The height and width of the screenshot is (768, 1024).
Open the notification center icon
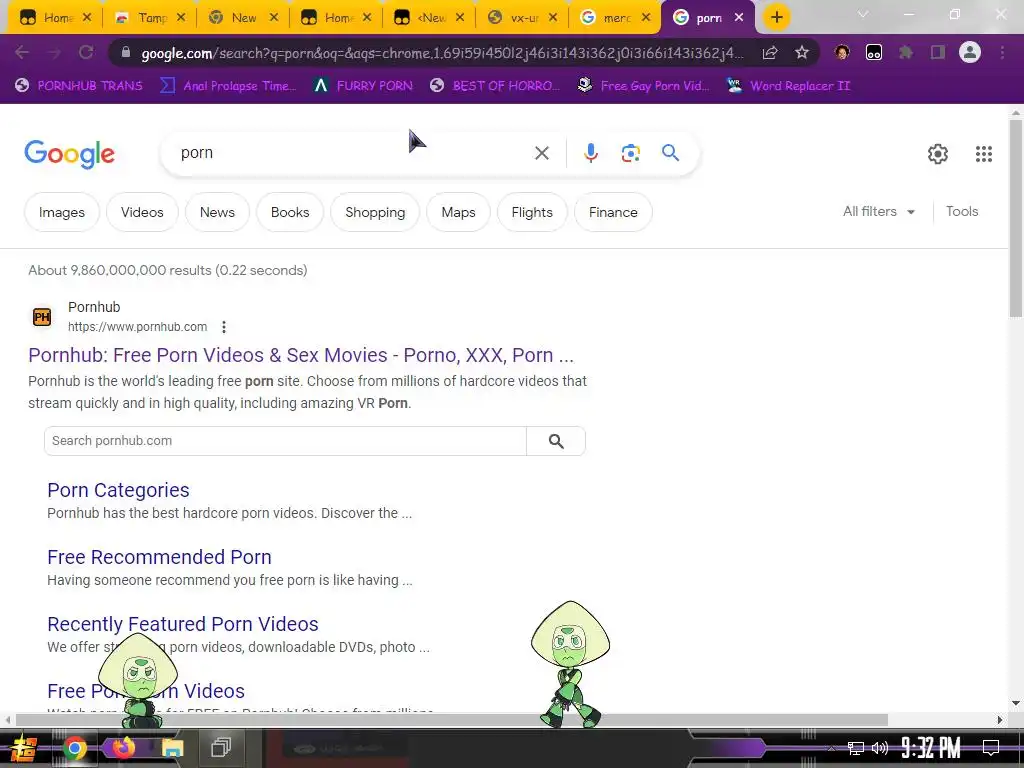click(x=990, y=748)
